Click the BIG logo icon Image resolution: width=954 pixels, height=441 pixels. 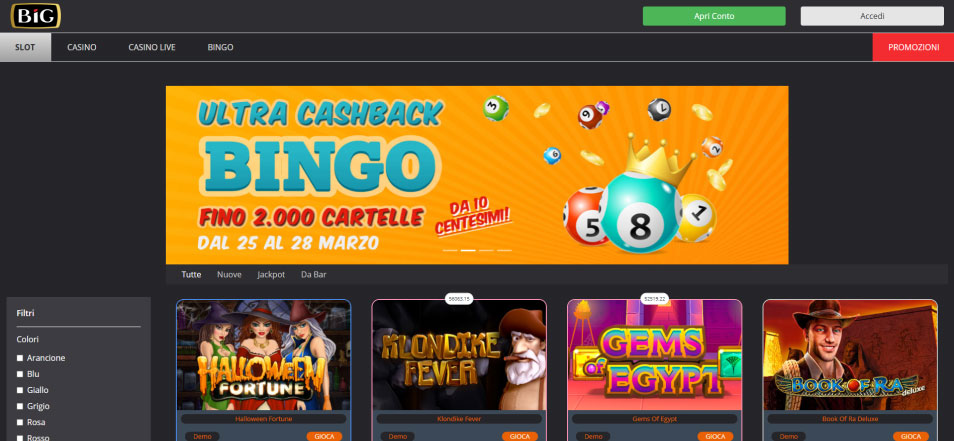[x=36, y=16]
